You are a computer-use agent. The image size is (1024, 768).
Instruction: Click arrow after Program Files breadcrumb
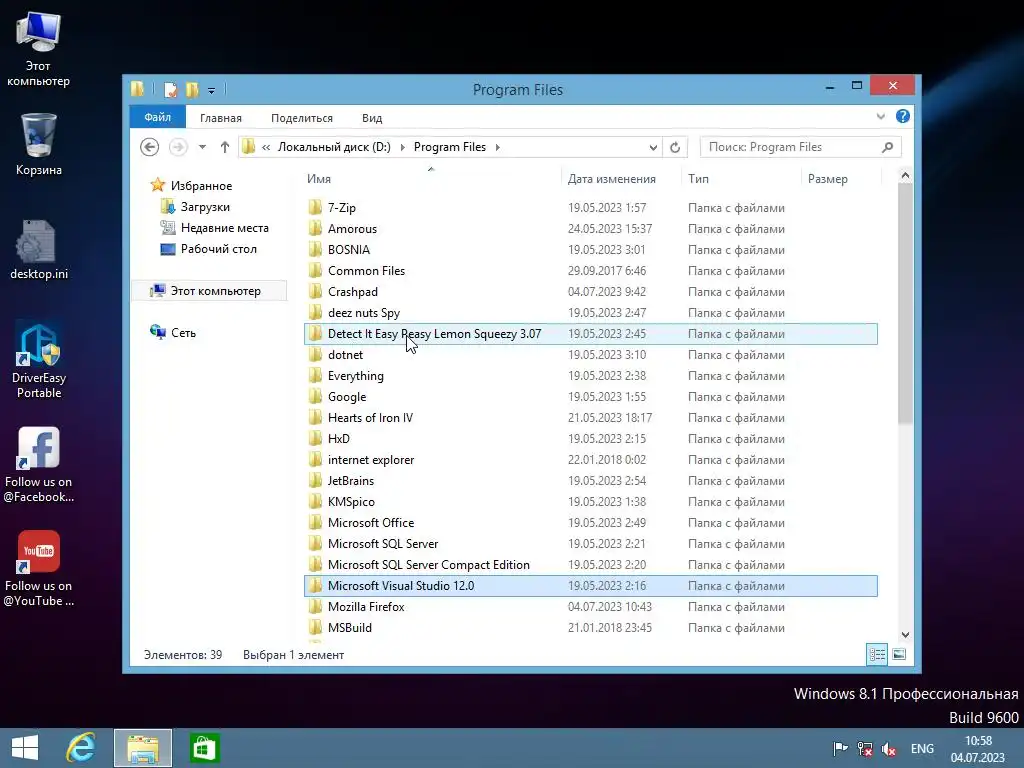click(x=498, y=147)
